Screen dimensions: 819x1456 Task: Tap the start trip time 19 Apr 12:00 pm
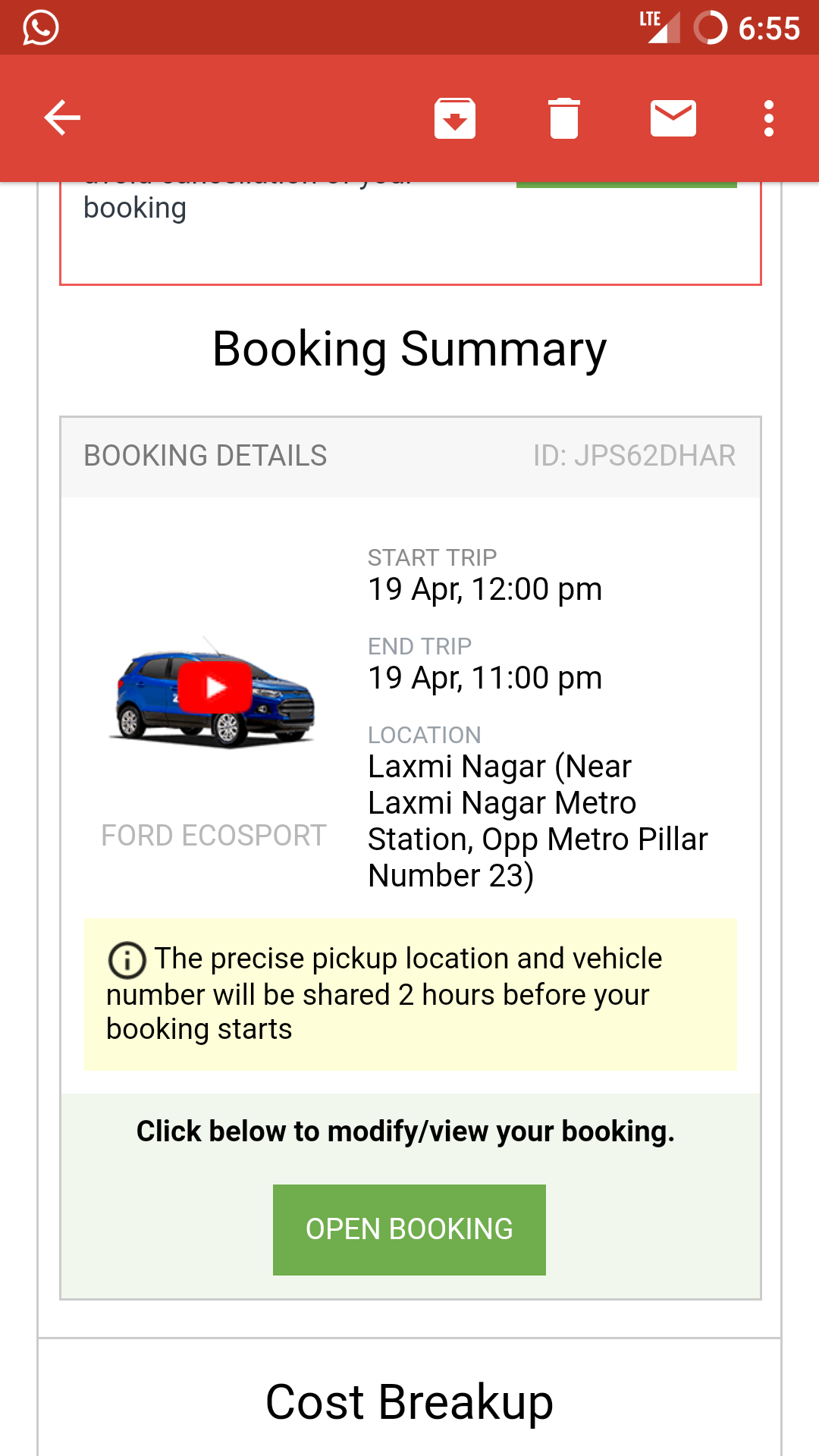(485, 589)
